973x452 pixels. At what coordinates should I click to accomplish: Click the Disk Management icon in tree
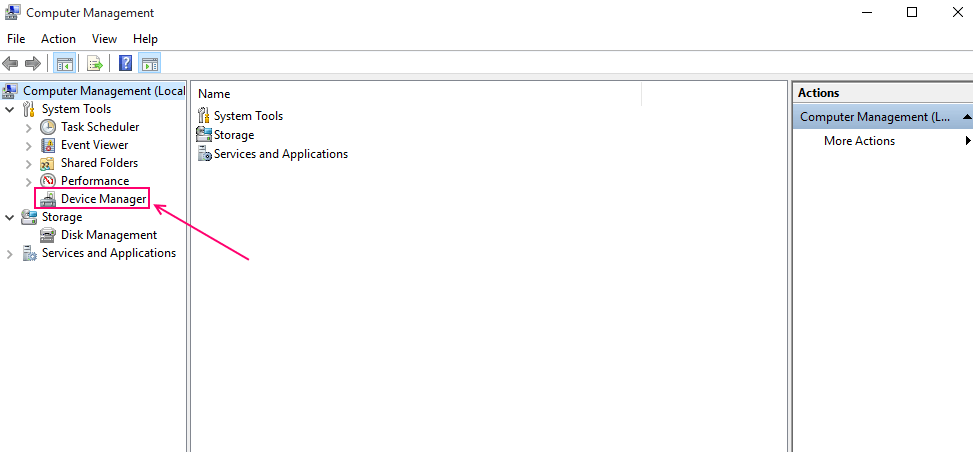click(x=48, y=235)
